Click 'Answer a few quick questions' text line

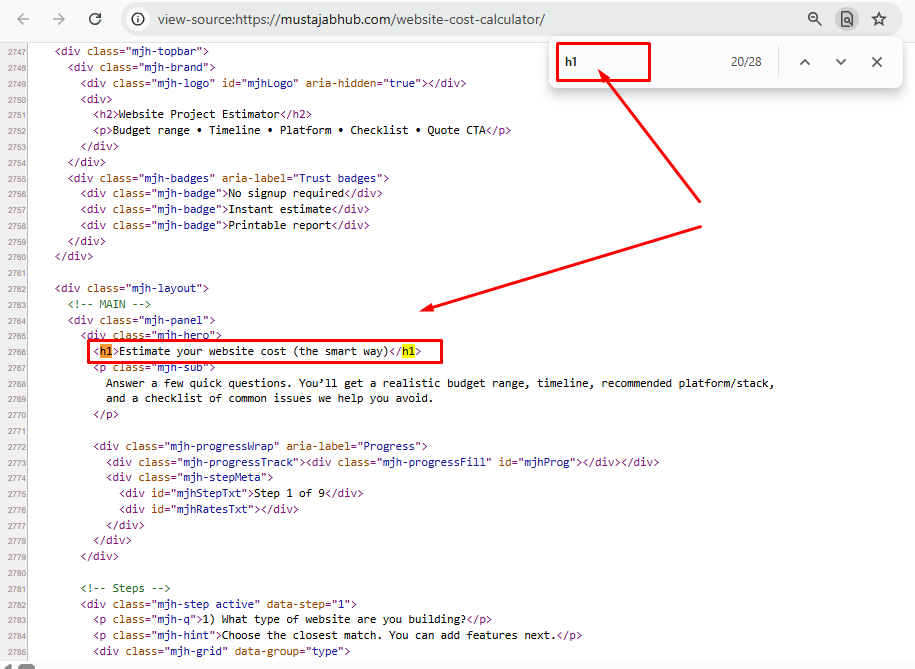pos(440,384)
